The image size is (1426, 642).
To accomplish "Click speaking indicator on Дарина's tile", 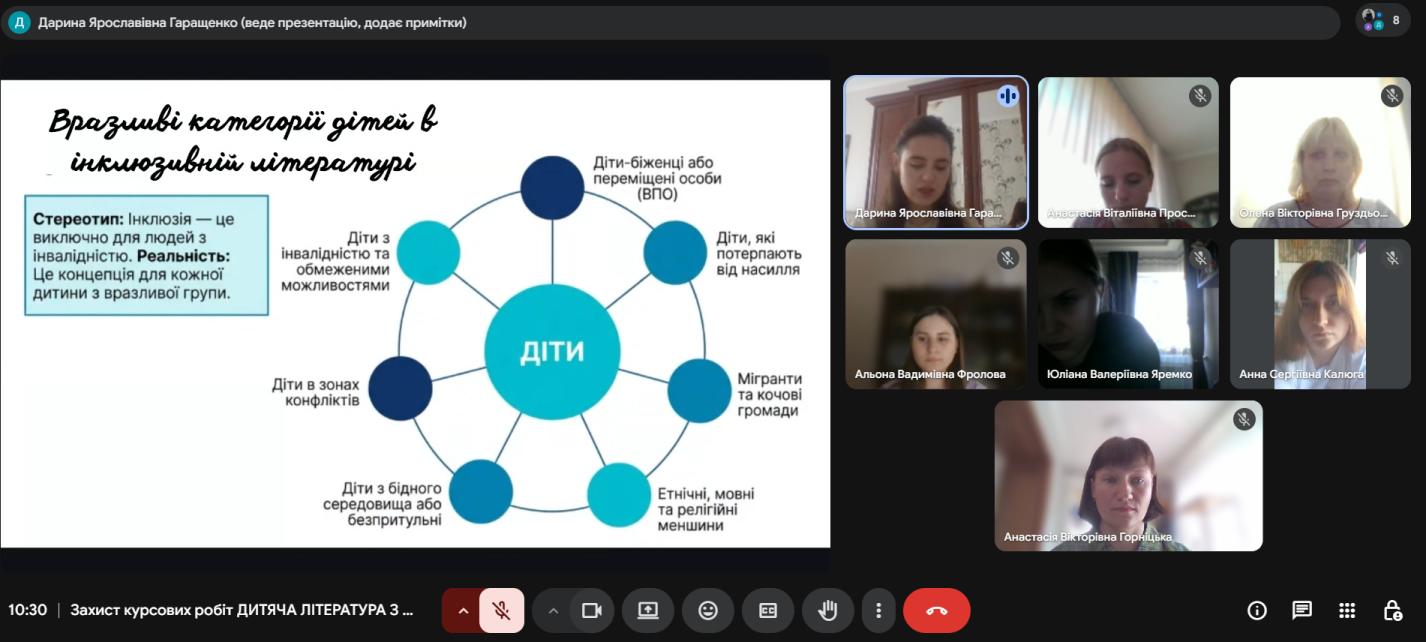I will tap(1007, 96).
